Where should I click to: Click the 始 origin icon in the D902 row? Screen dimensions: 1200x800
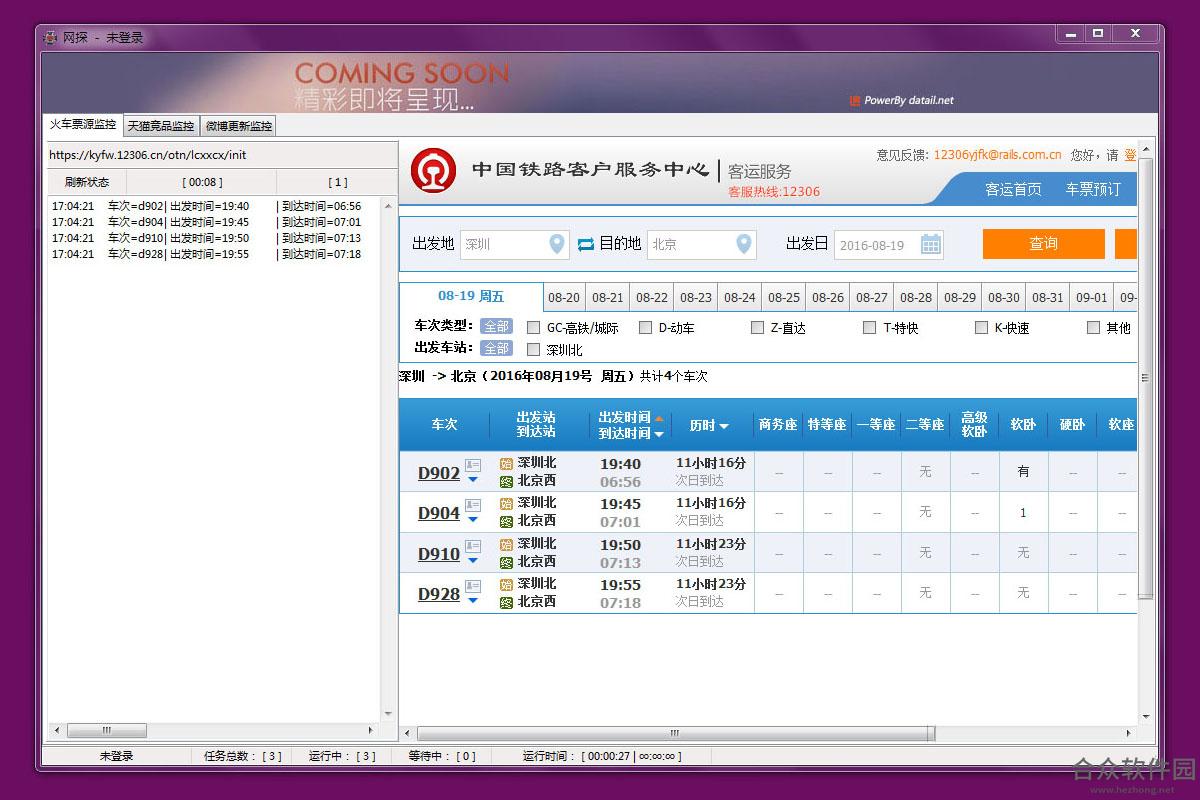506,463
